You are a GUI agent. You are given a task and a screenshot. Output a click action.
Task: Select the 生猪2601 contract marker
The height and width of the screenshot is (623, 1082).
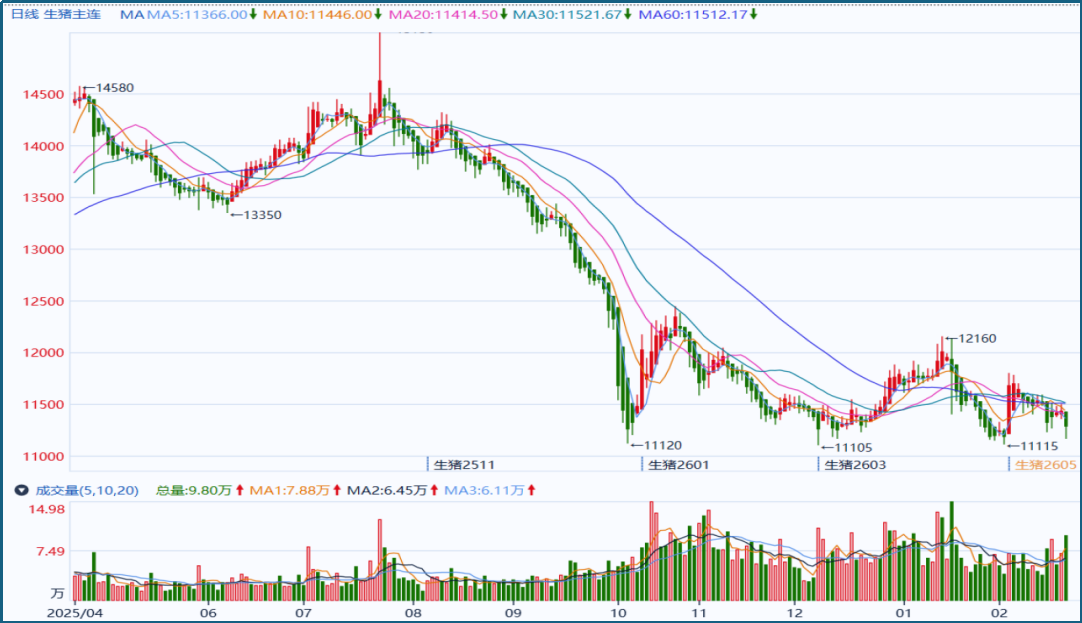pos(678,465)
